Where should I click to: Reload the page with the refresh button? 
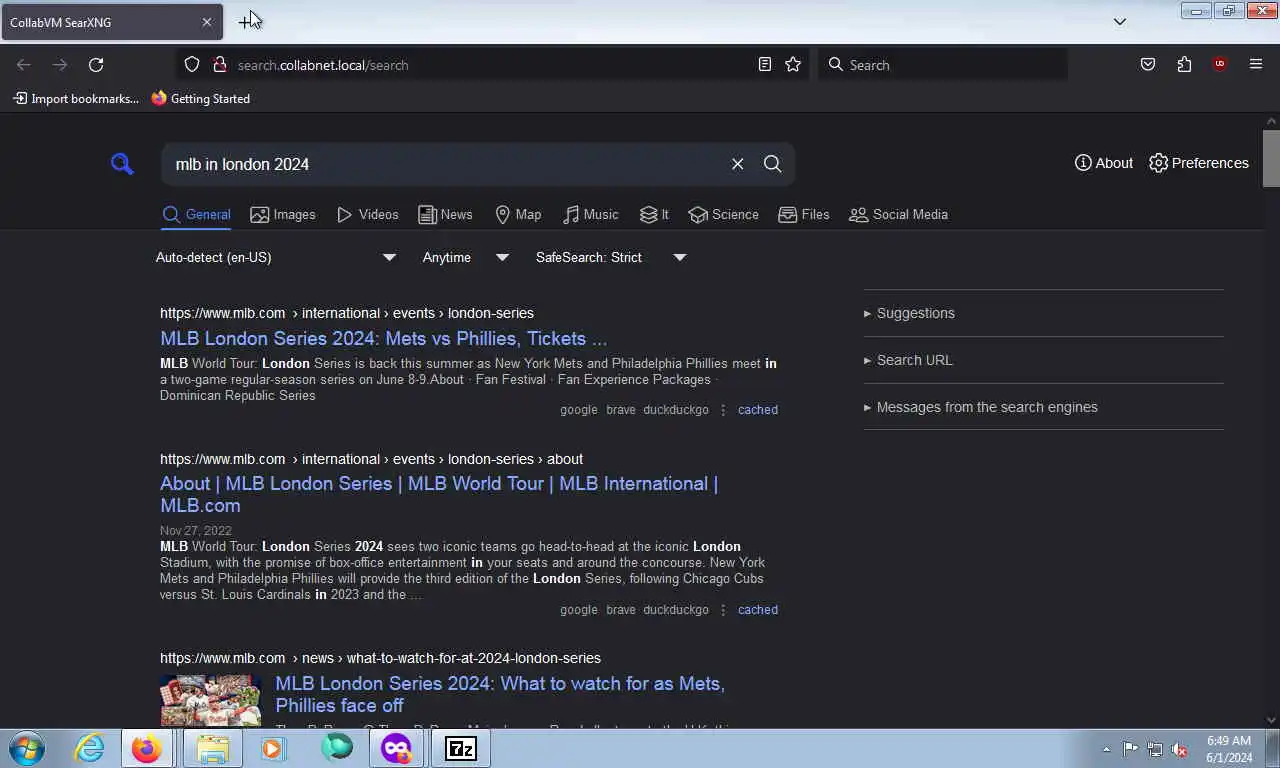(96, 65)
